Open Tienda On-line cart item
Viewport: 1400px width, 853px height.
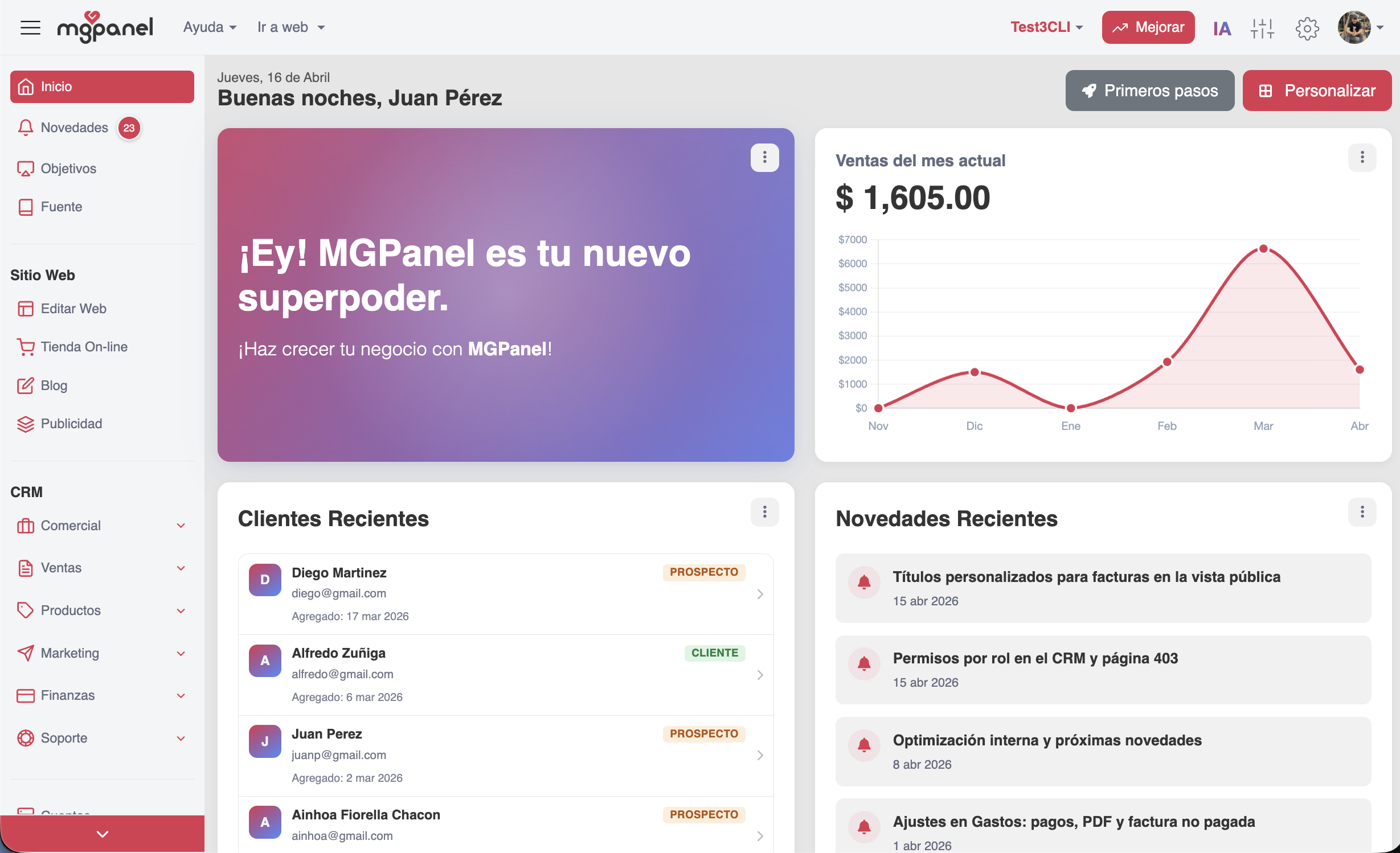click(x=84, y=347)
